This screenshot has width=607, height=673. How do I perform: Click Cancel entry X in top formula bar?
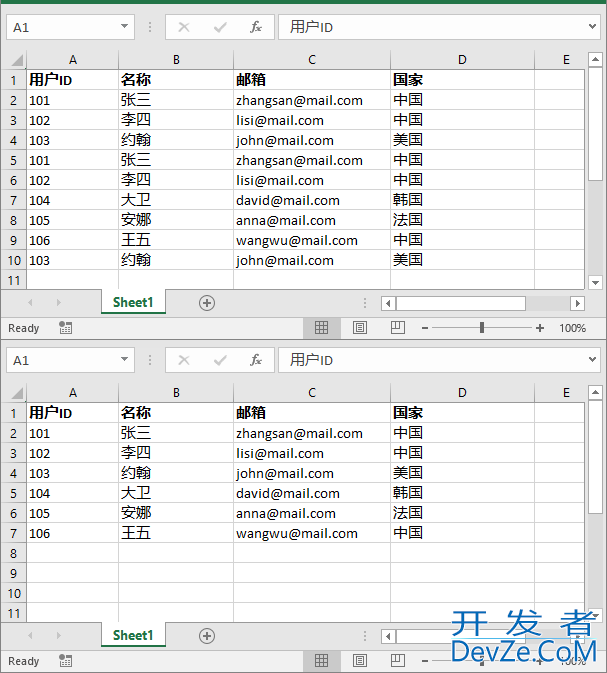point(184,27)
